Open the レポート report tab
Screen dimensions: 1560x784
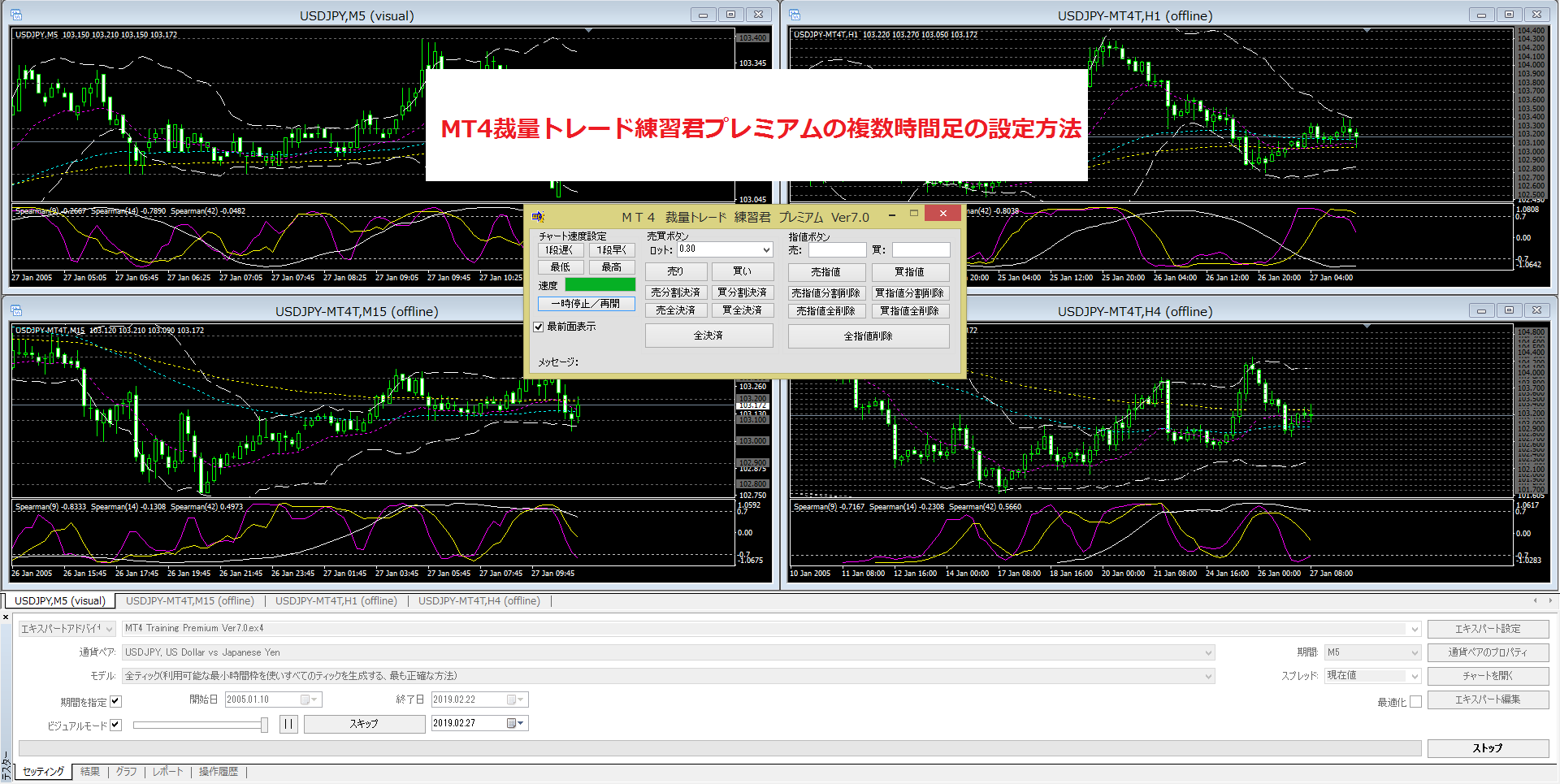tap(168, 772)
